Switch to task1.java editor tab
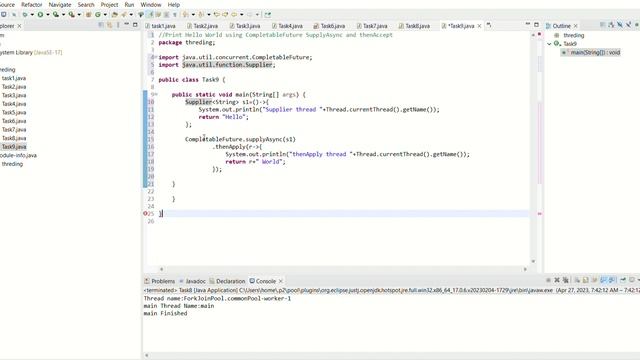This screenshot has width=640, height=360. point(160,26)
